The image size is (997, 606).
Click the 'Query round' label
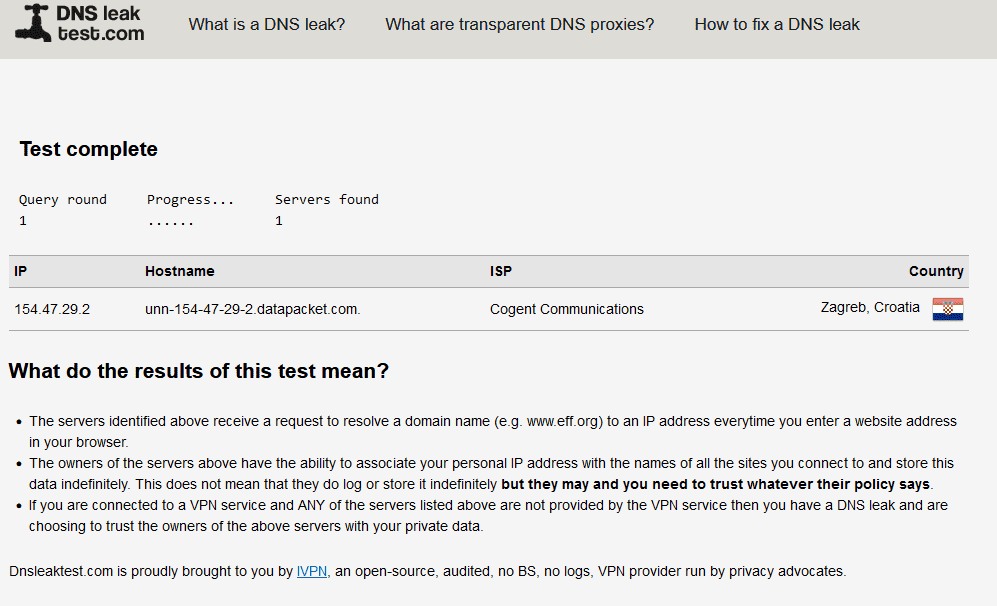click(x=62, y=200)
